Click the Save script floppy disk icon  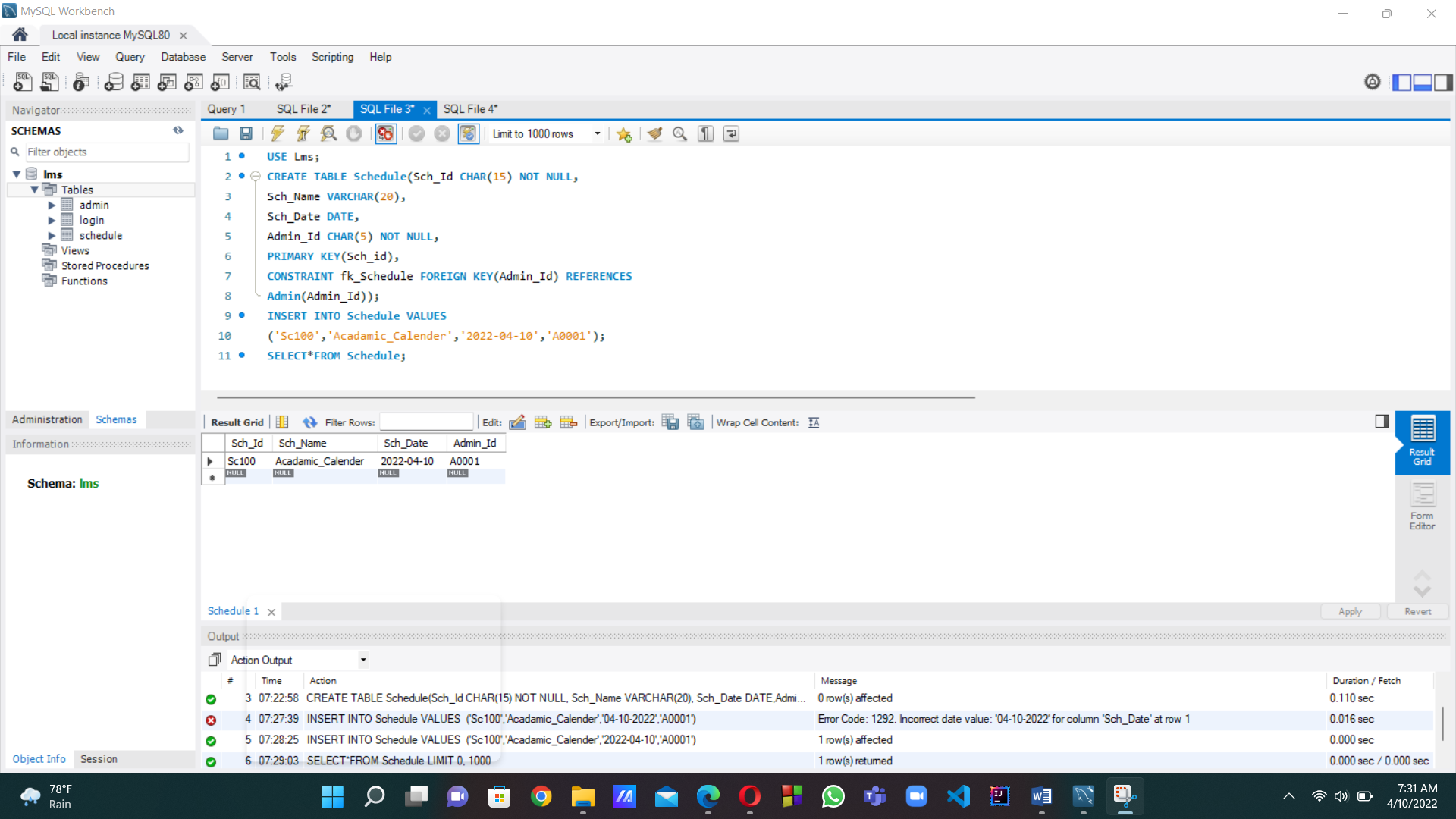coord(246,134)
